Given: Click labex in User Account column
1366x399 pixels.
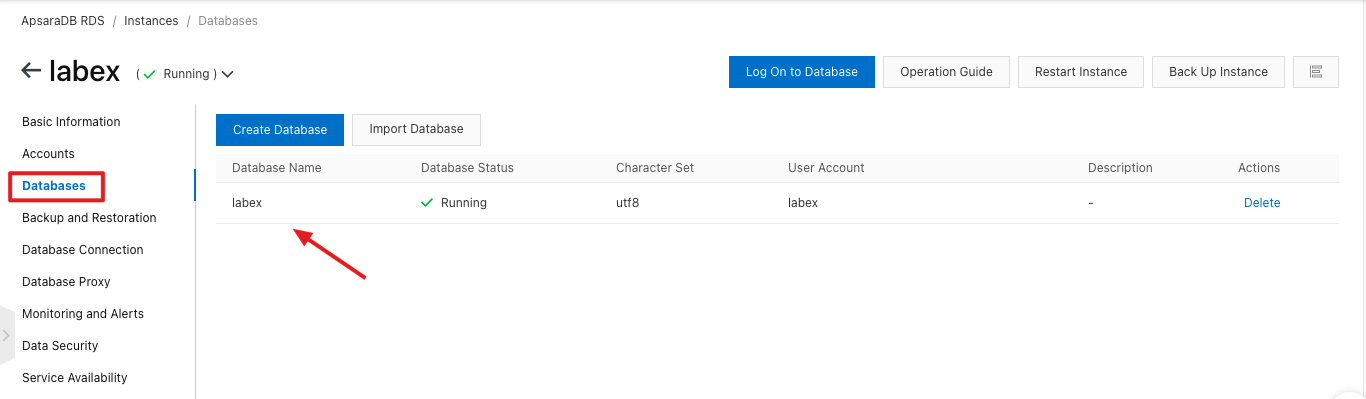Looking at the screenshot, I should [803, 203].
